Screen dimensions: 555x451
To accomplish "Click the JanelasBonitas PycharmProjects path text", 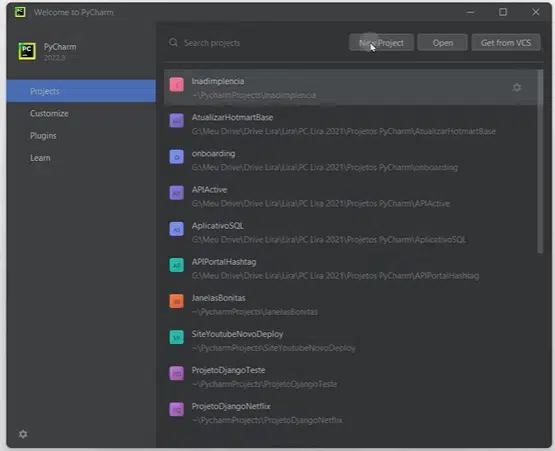I will 254,312.
